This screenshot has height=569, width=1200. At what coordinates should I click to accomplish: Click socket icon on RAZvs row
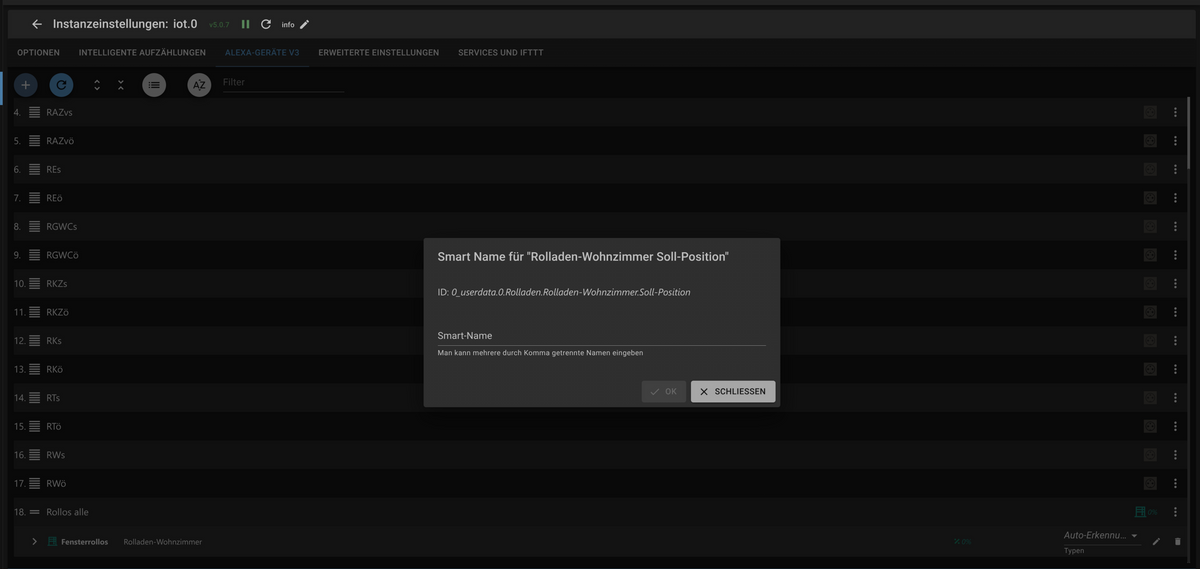[1150, 112]
